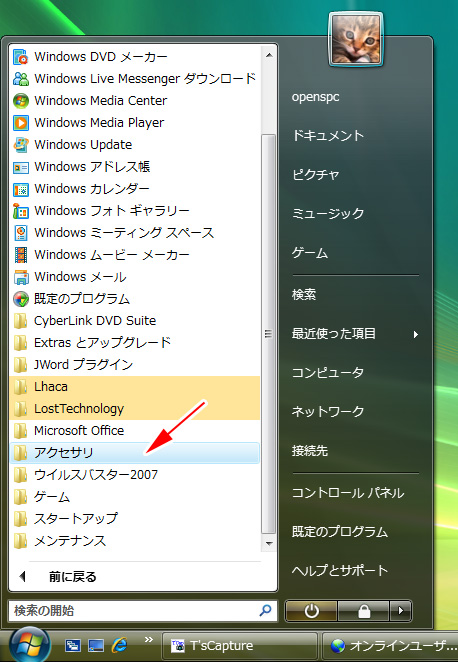Expand the スタートアップ folder
Viewport: 458px width, 662px height.
click(x=134, y=518)
